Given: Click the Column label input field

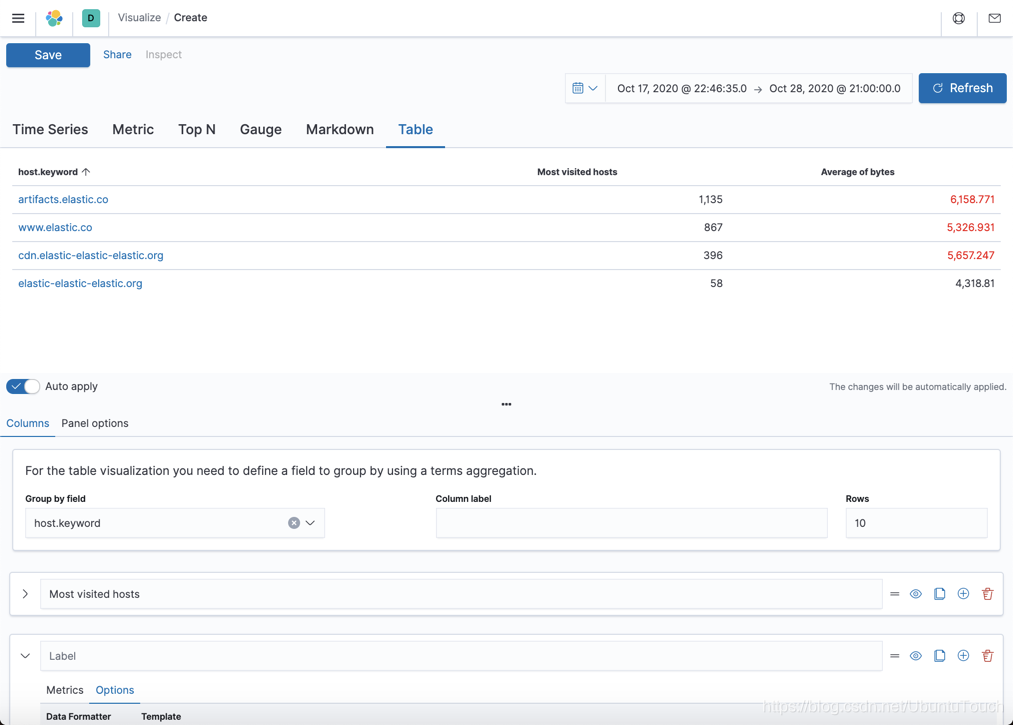Looking at the screenshot, I should 631,523.
